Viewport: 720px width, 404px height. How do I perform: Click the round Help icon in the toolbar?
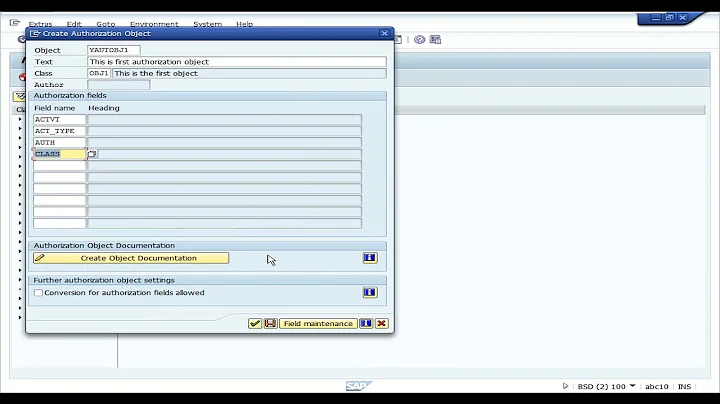(419, 39)
